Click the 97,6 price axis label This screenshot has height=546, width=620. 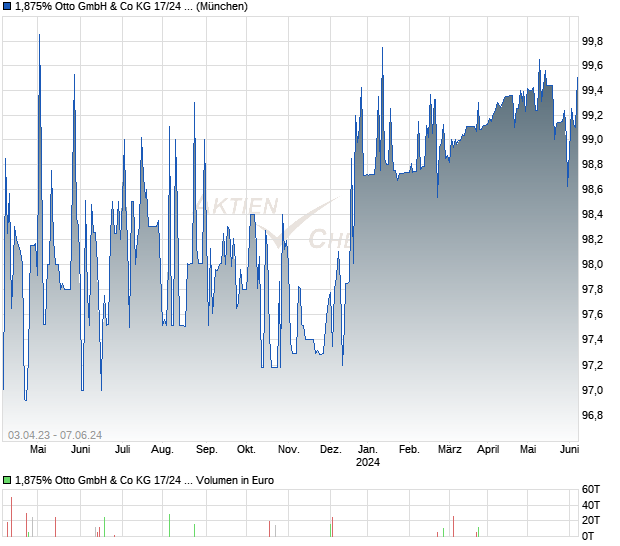pos(592,314)
